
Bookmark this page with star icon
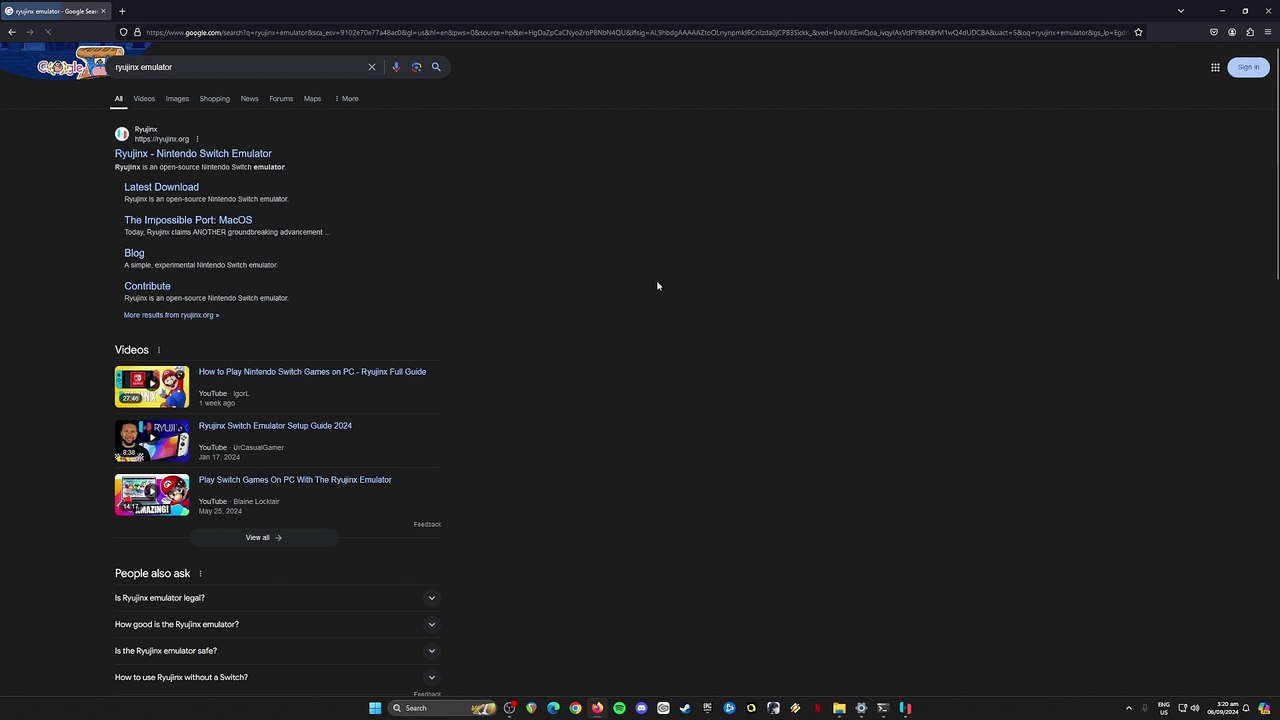pos(1138,32)
